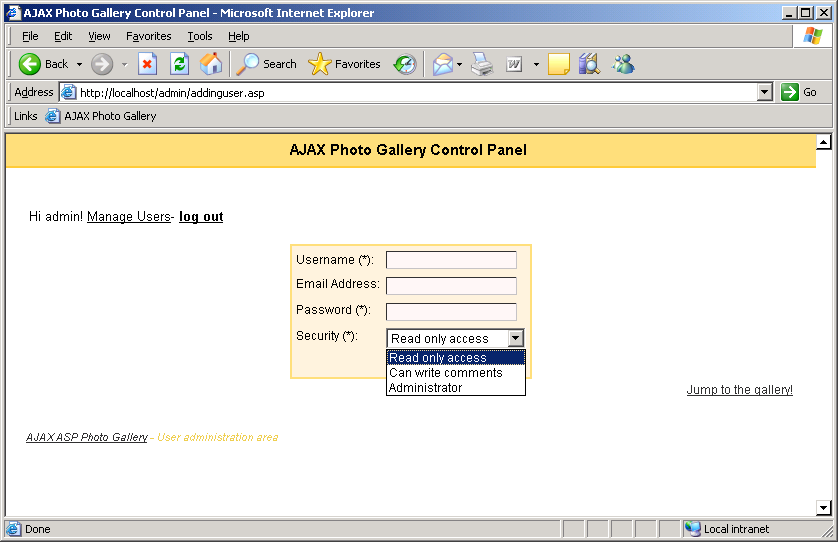Launch the Messenger icon

tap(623, 64)
